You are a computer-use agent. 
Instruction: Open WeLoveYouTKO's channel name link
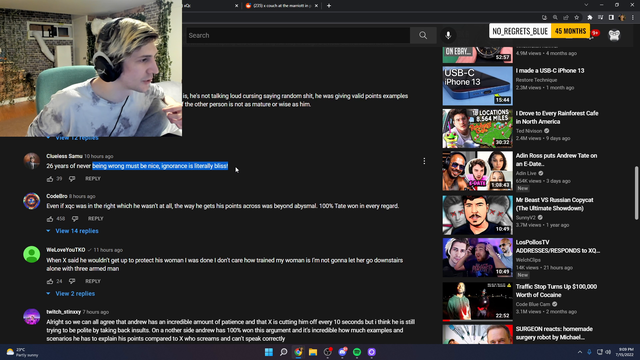pyautogui.click(x=66, y=250)
